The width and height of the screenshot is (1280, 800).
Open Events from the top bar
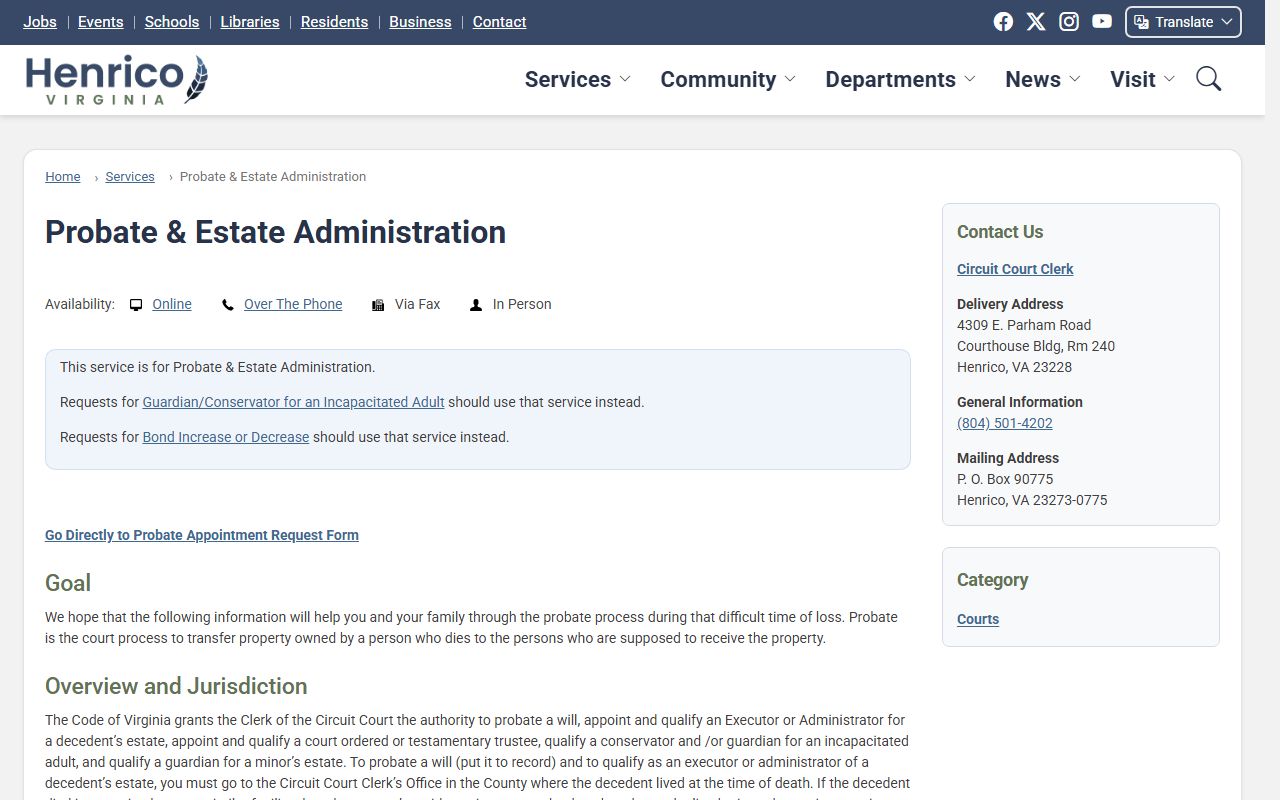(x=101, y=22)
